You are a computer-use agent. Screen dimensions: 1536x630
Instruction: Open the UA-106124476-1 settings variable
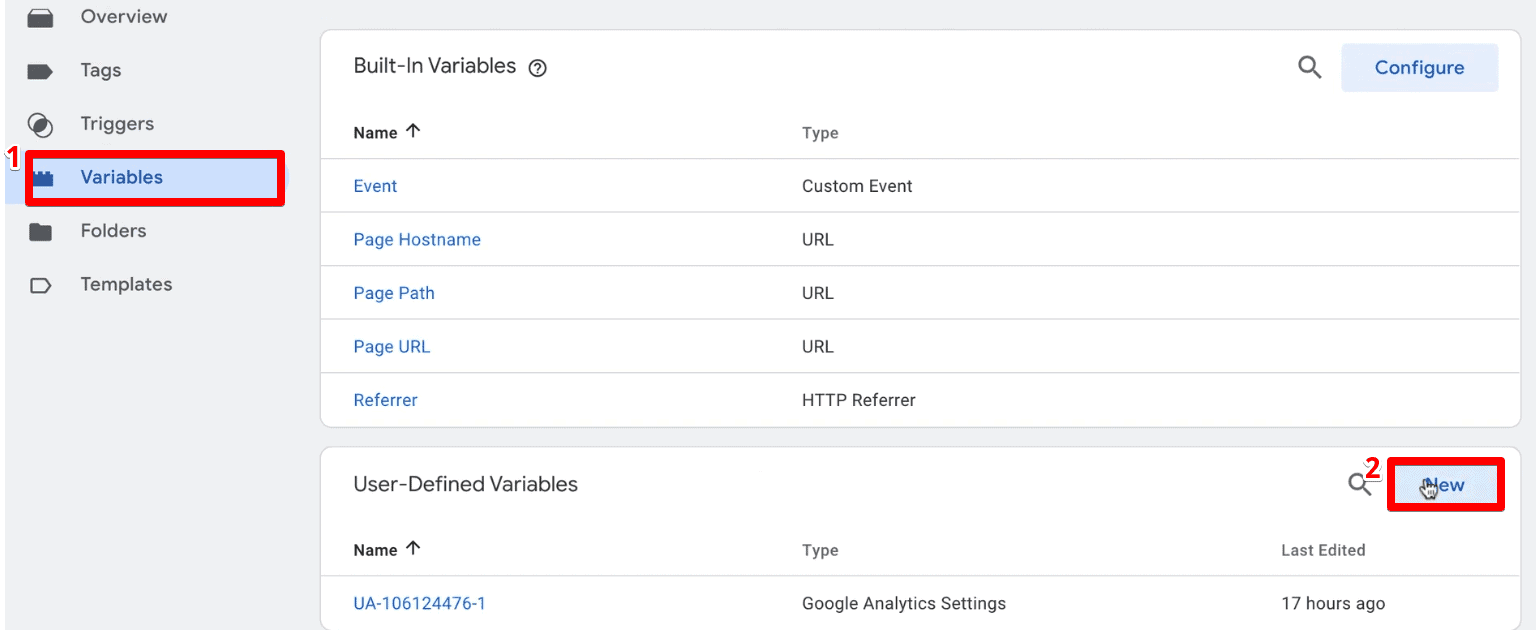420,603
